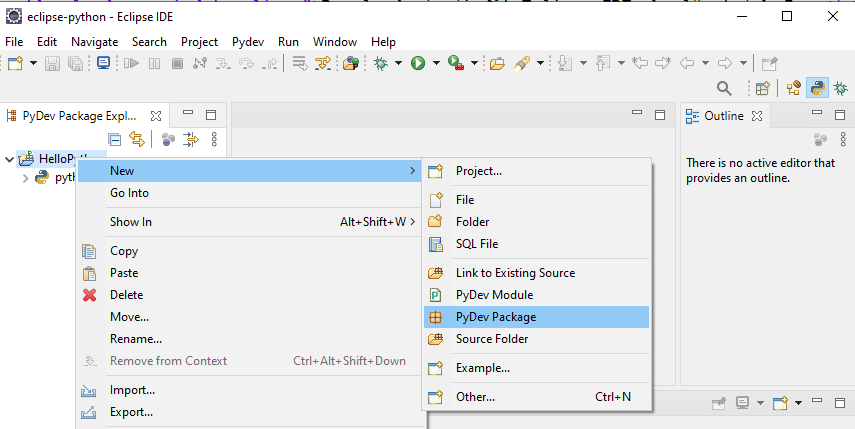Open the Search flashlight dropdown arrow
This screenshot has height=429, width=855.
click(x=540, y=63)
